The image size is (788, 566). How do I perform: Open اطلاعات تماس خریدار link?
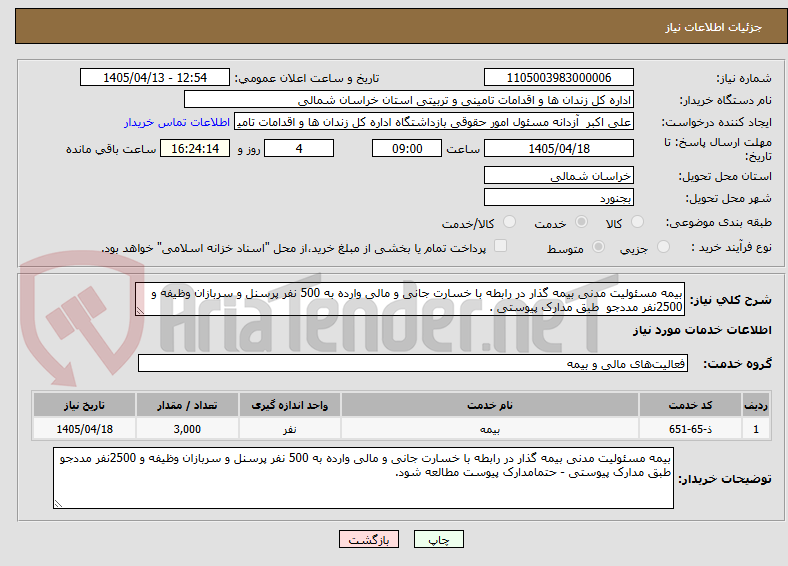pyautogui.click(x=177, y=122)
